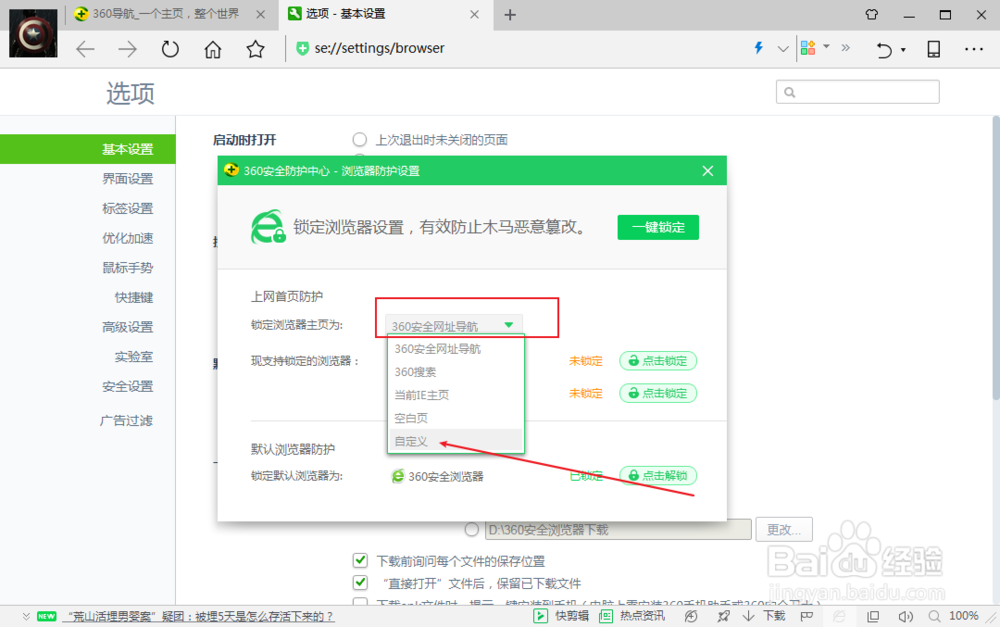Toggle "直接打开"文件后保留已下载文件 checkbox
This screenshot has width=1000, height=627.
point(360,582)
